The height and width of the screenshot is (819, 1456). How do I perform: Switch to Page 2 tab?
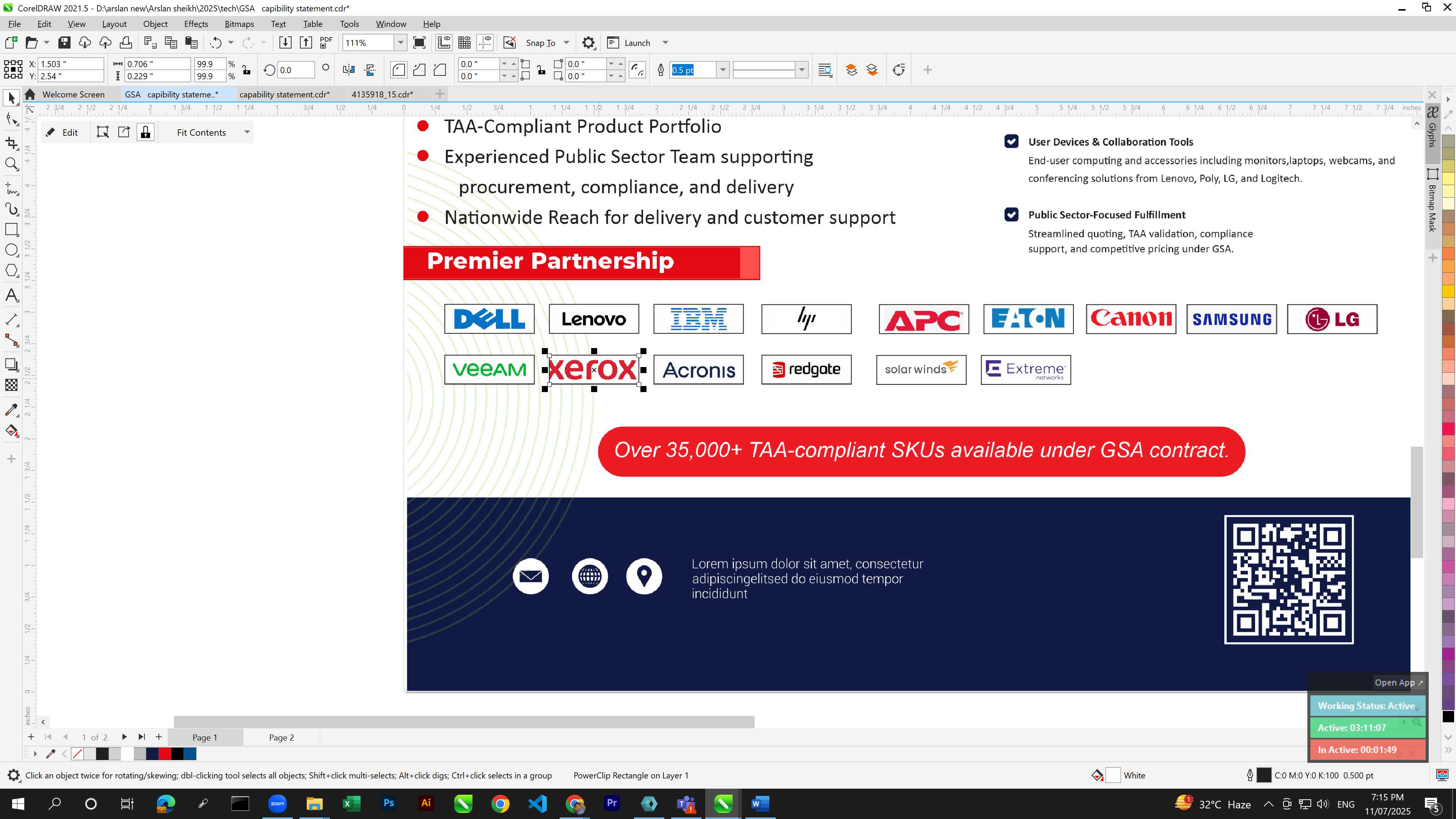pos(281,737)
